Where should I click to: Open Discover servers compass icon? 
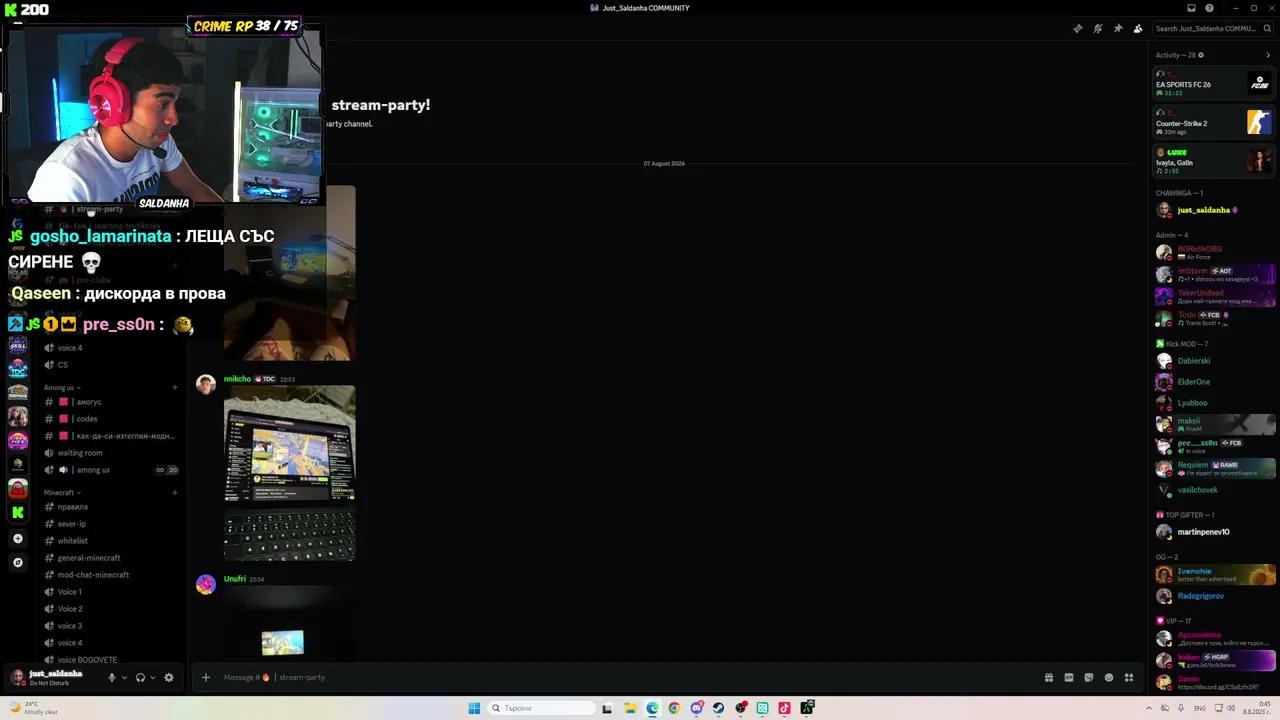click(17, 562)
